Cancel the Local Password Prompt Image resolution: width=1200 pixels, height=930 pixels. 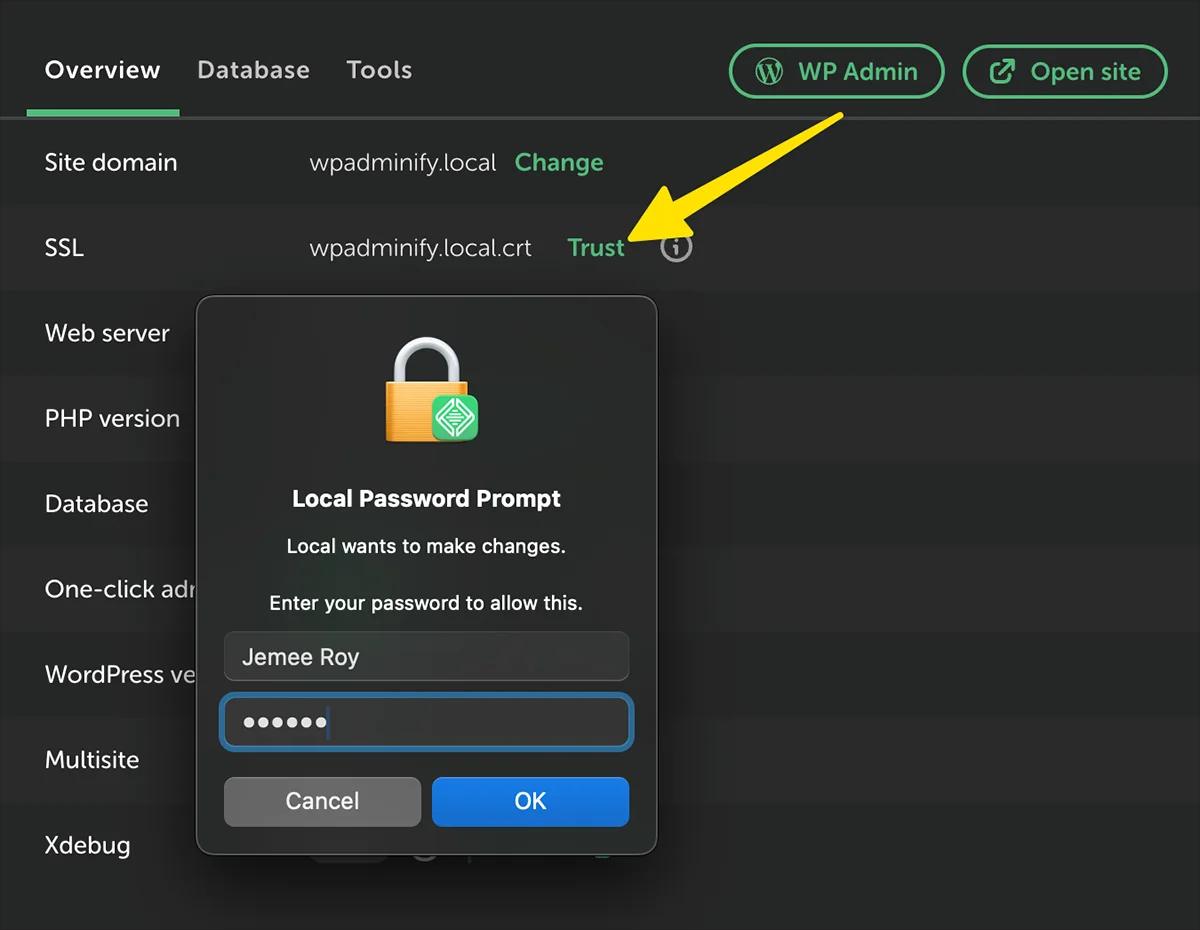click(322, 801)
